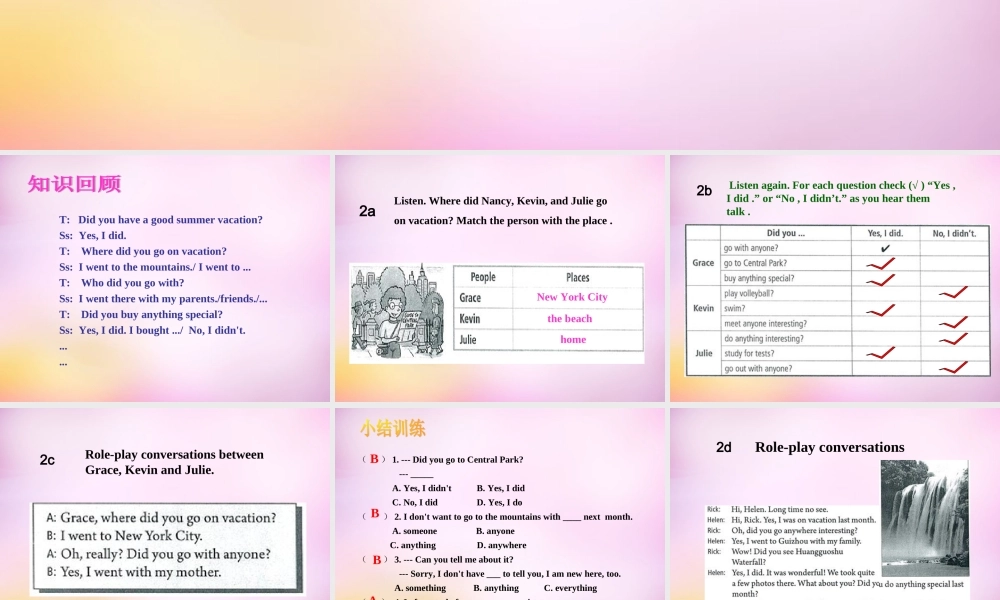Check the Yes box for 'go to Central Park?'

(882, 265)
